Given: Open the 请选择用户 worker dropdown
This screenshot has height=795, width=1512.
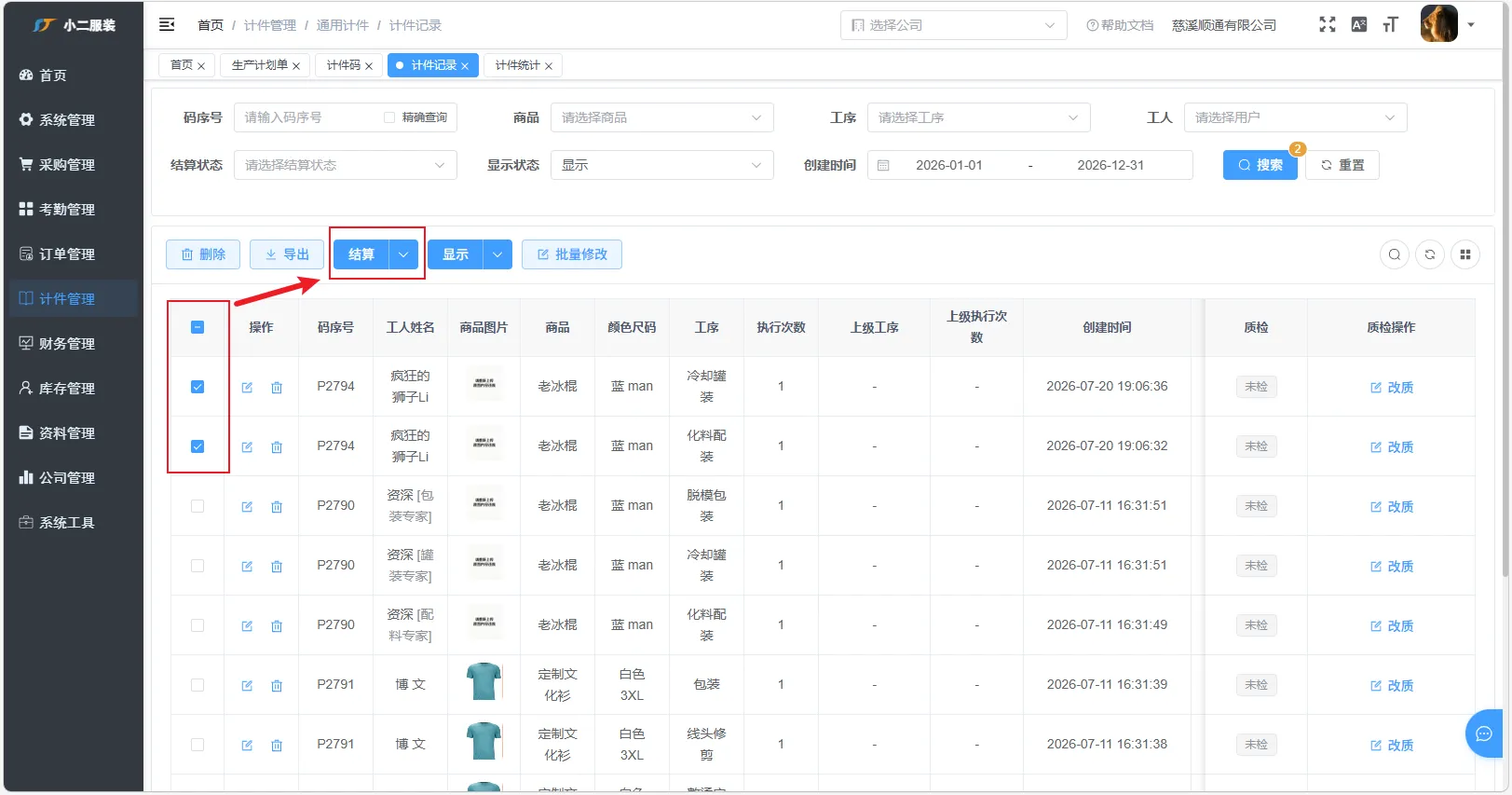Looking at the screenshot, I should click(x=1296, y=117).
